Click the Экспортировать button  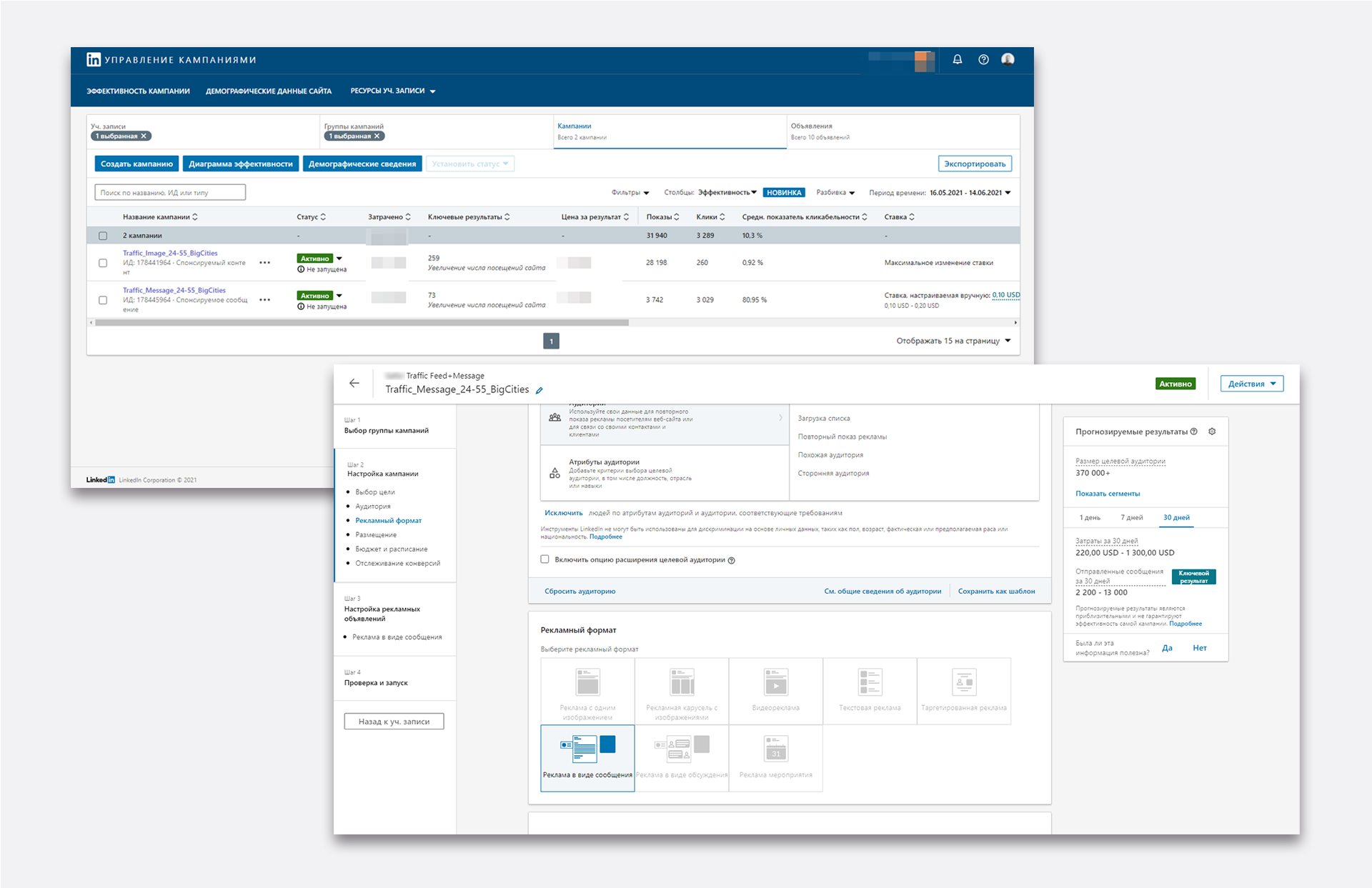974,164
